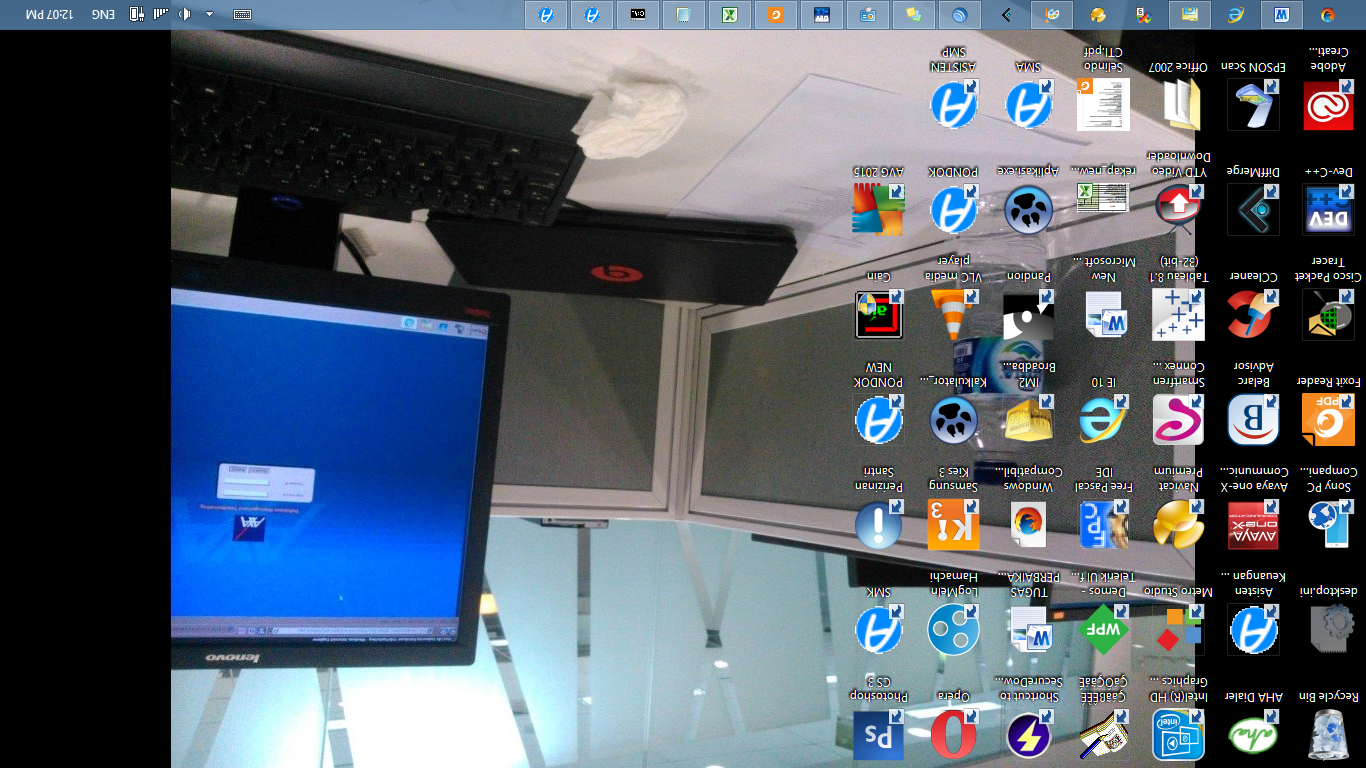
Task: Launch Sony PC Companion icon
Action: (x=1328, y=524)
